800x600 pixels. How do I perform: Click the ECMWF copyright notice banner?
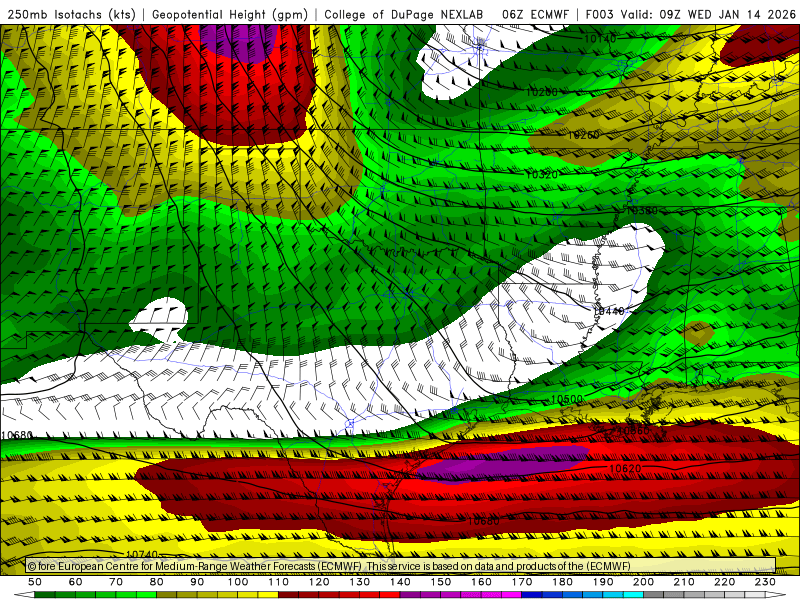401,566
